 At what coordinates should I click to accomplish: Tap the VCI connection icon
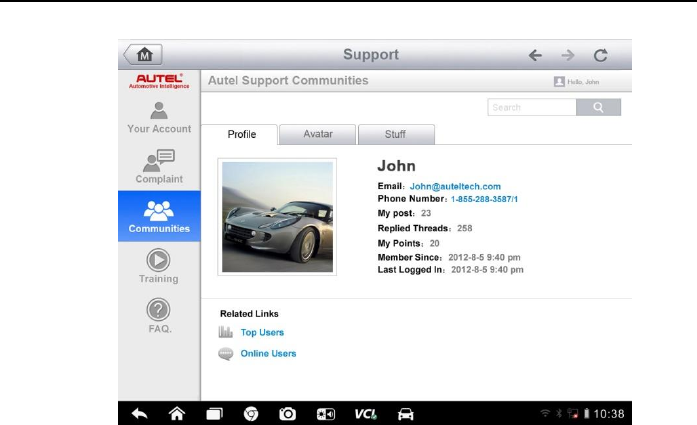(365, 414)
